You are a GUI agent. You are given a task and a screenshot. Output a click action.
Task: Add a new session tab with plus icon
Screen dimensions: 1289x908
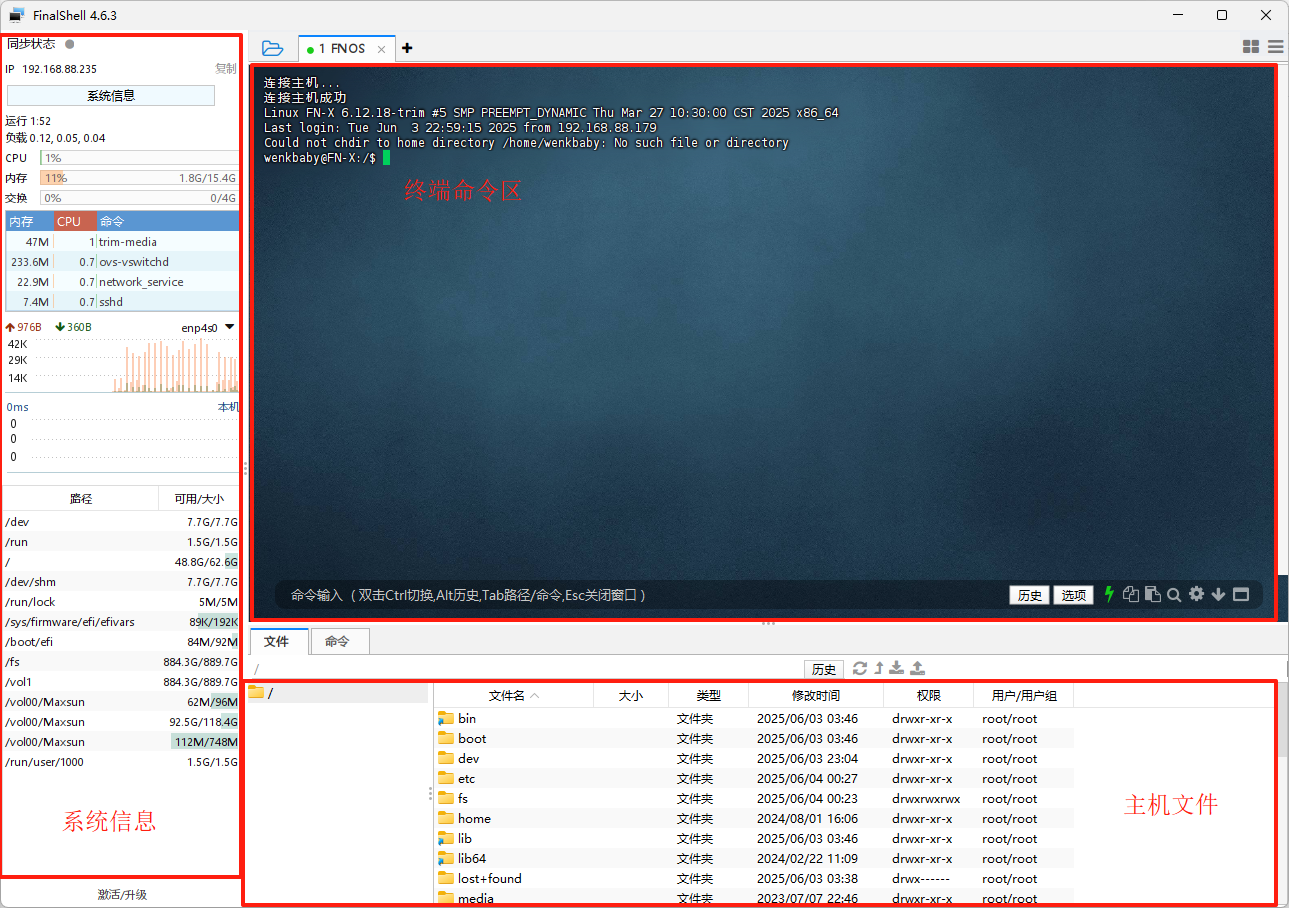coord(407,48)
